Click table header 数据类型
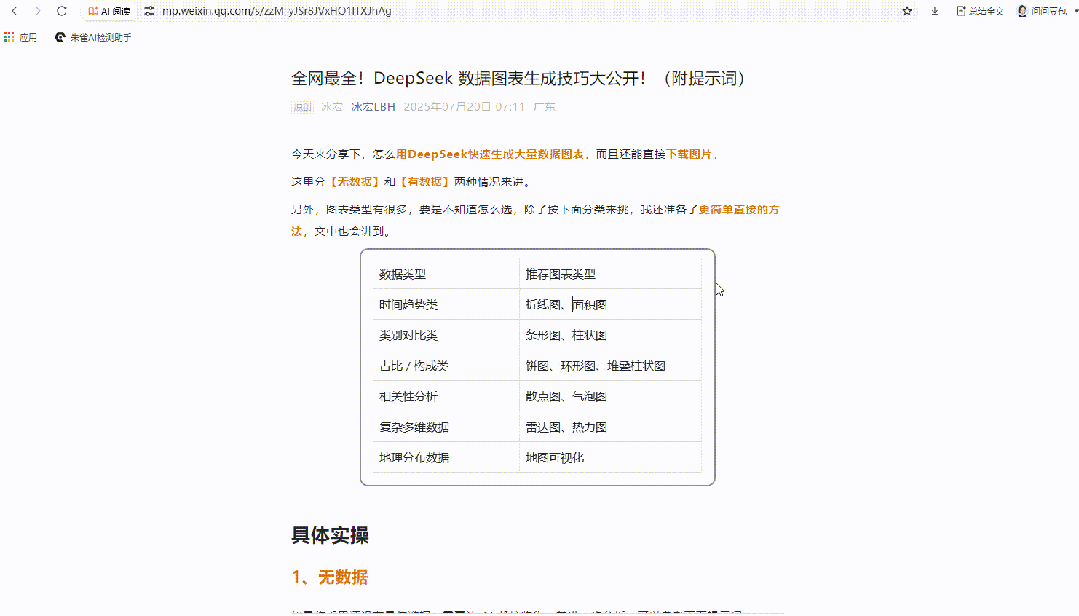Viewport: 1079px width, 616px height. pyautogui.click(x=403, y=274)
